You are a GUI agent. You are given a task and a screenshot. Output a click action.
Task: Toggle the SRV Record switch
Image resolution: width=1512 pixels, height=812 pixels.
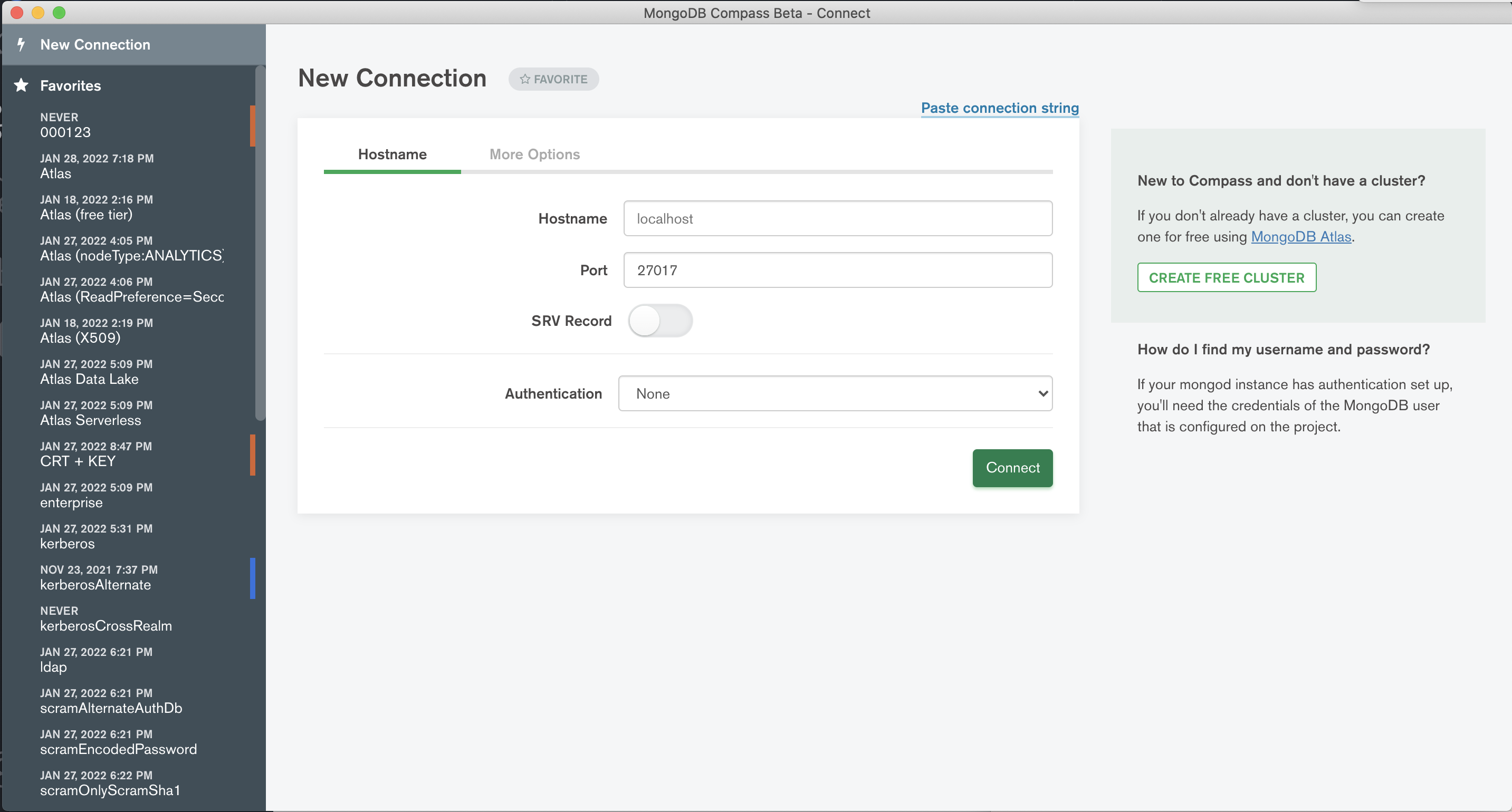click(x=660, y=321)
